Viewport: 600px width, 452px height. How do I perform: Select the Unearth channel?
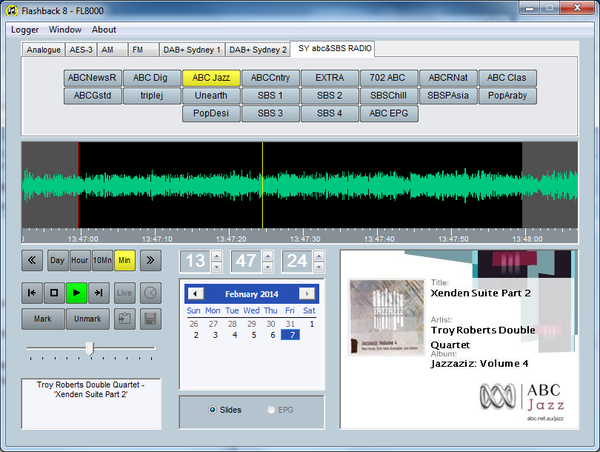[x=211, y=96]
